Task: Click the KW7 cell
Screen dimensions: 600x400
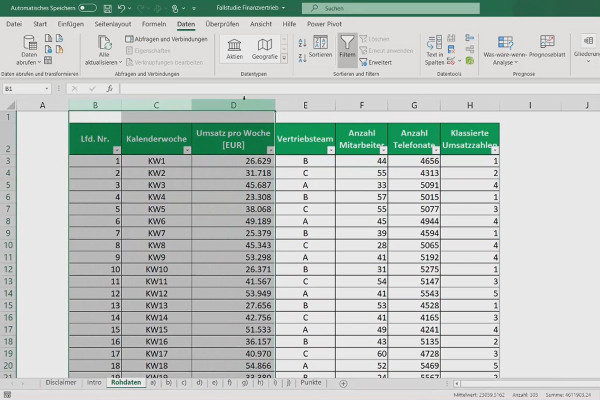Action: [156, 233]
